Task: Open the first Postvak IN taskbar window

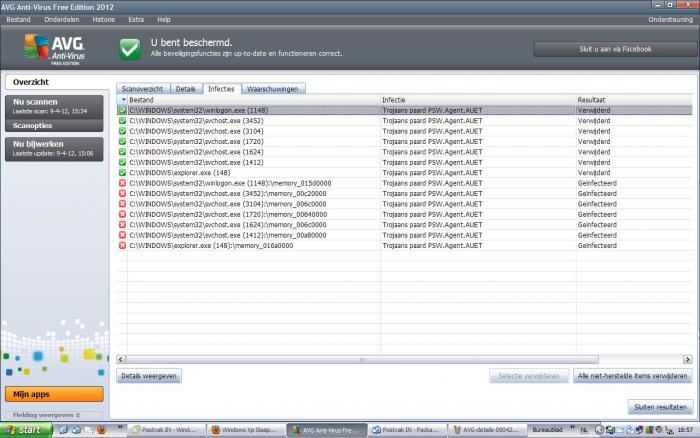Action: 167,430
